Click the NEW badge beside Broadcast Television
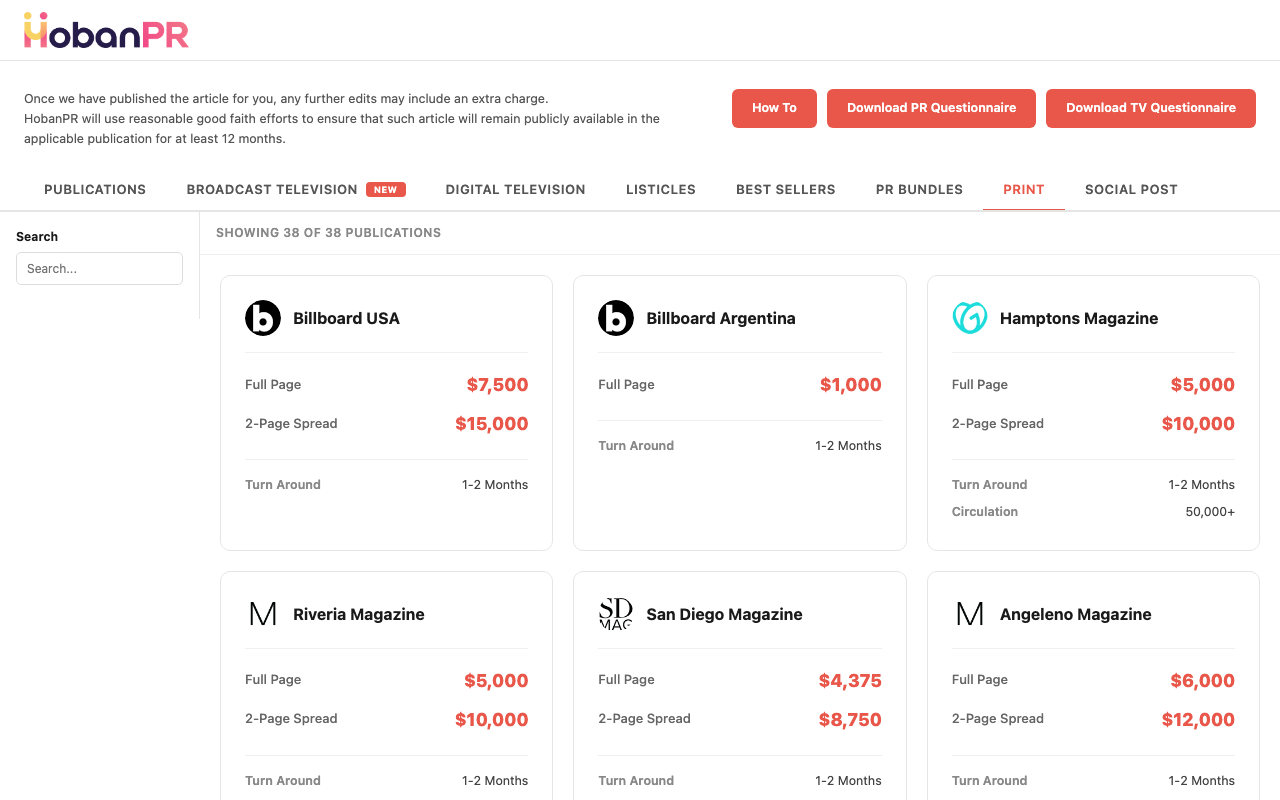 385,189
